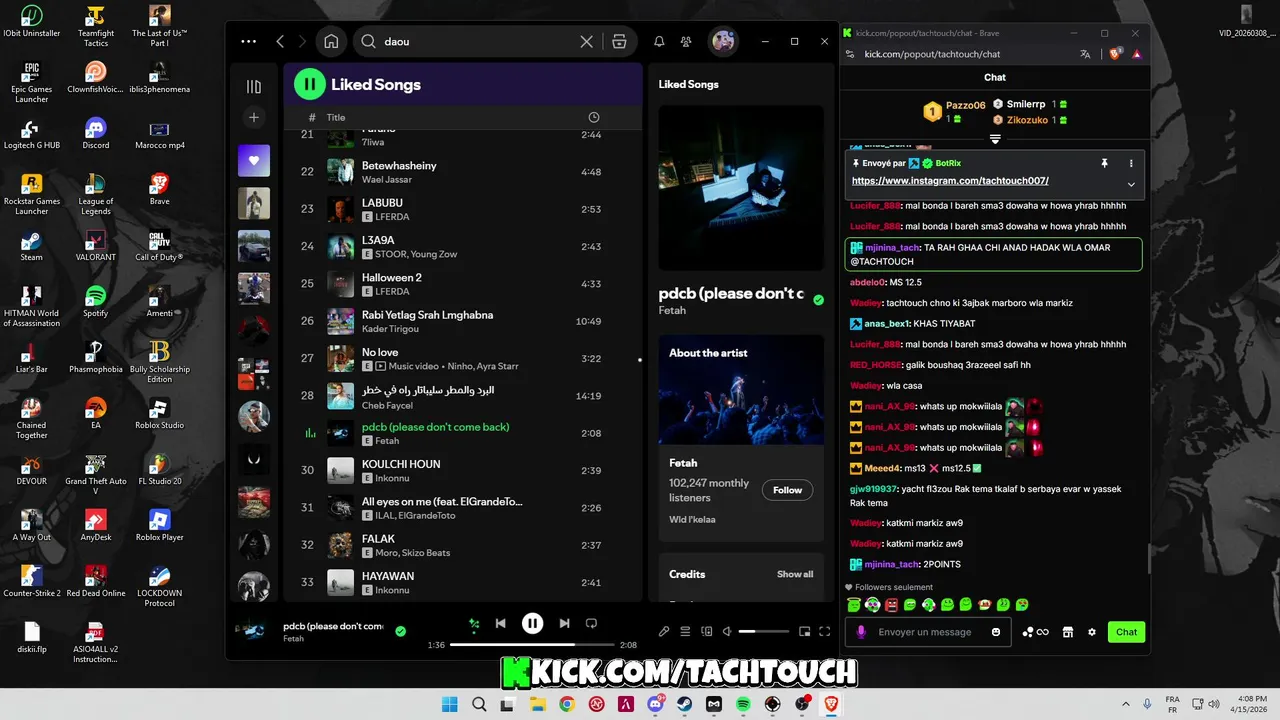The image size is (1280, 720).
Task: Expand the chat leaderboard arrow
Action: click(x=995, y=139)
